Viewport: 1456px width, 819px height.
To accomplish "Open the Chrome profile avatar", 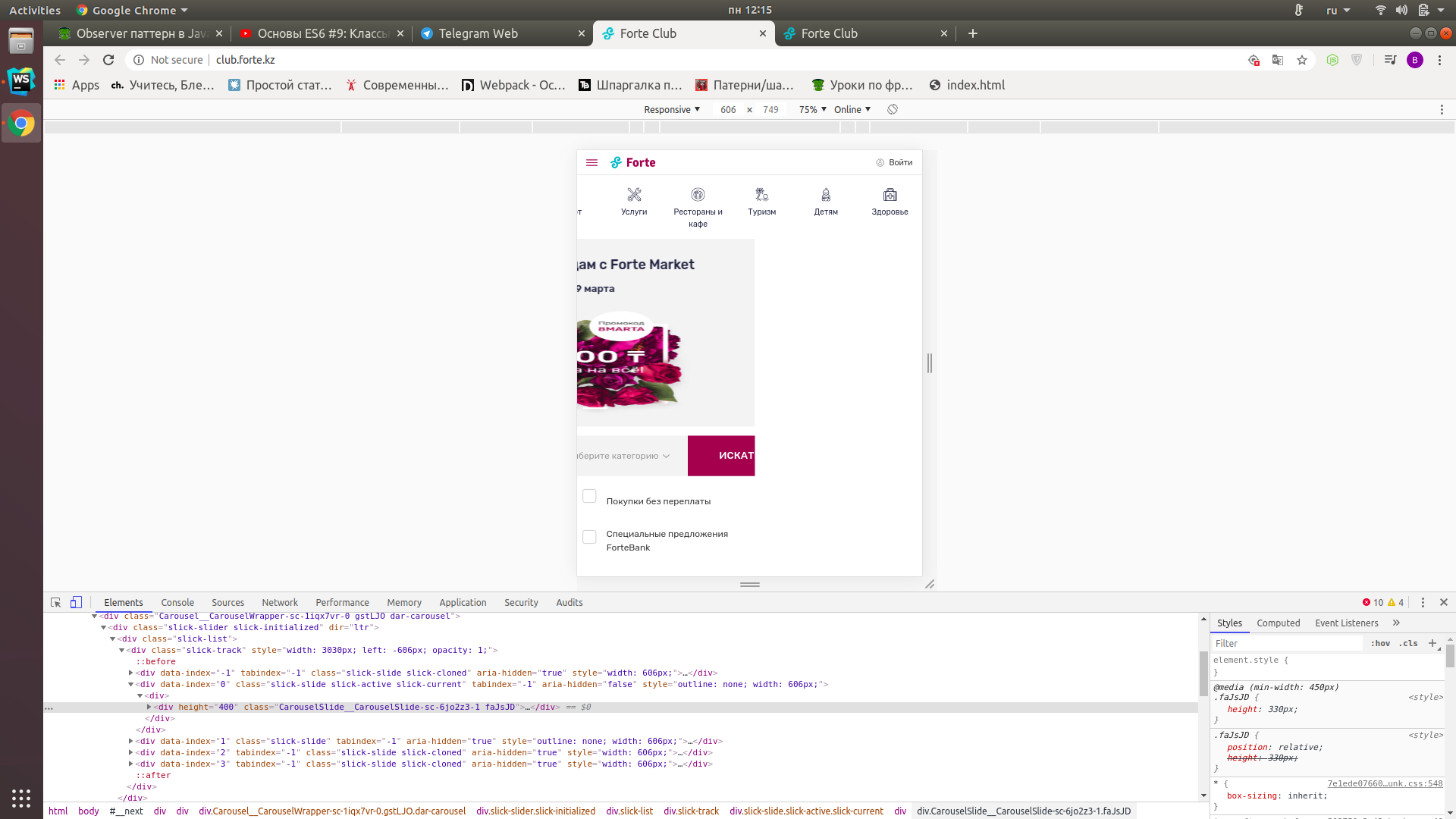I will point(1415,60).
